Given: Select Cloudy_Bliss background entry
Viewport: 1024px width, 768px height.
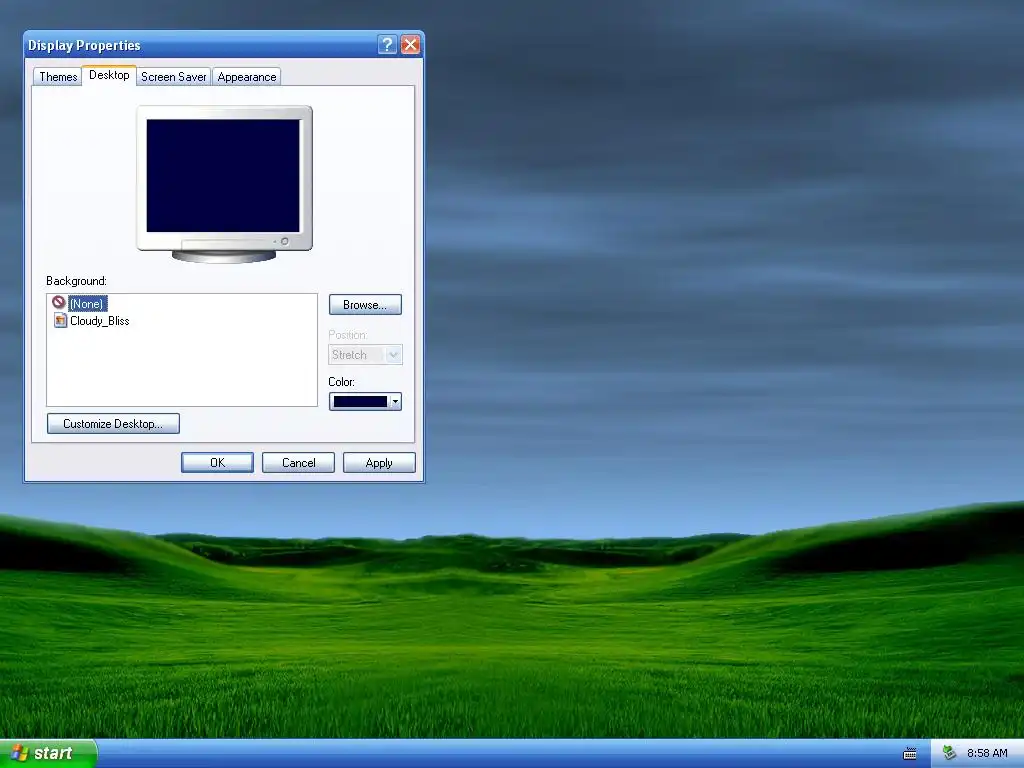Looking at the screenshot, I should click(99, 321).
